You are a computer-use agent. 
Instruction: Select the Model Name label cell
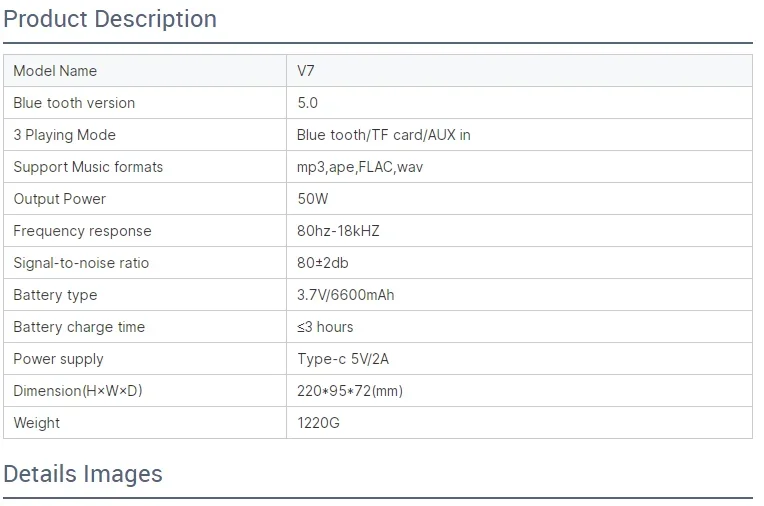coord(55,71)
